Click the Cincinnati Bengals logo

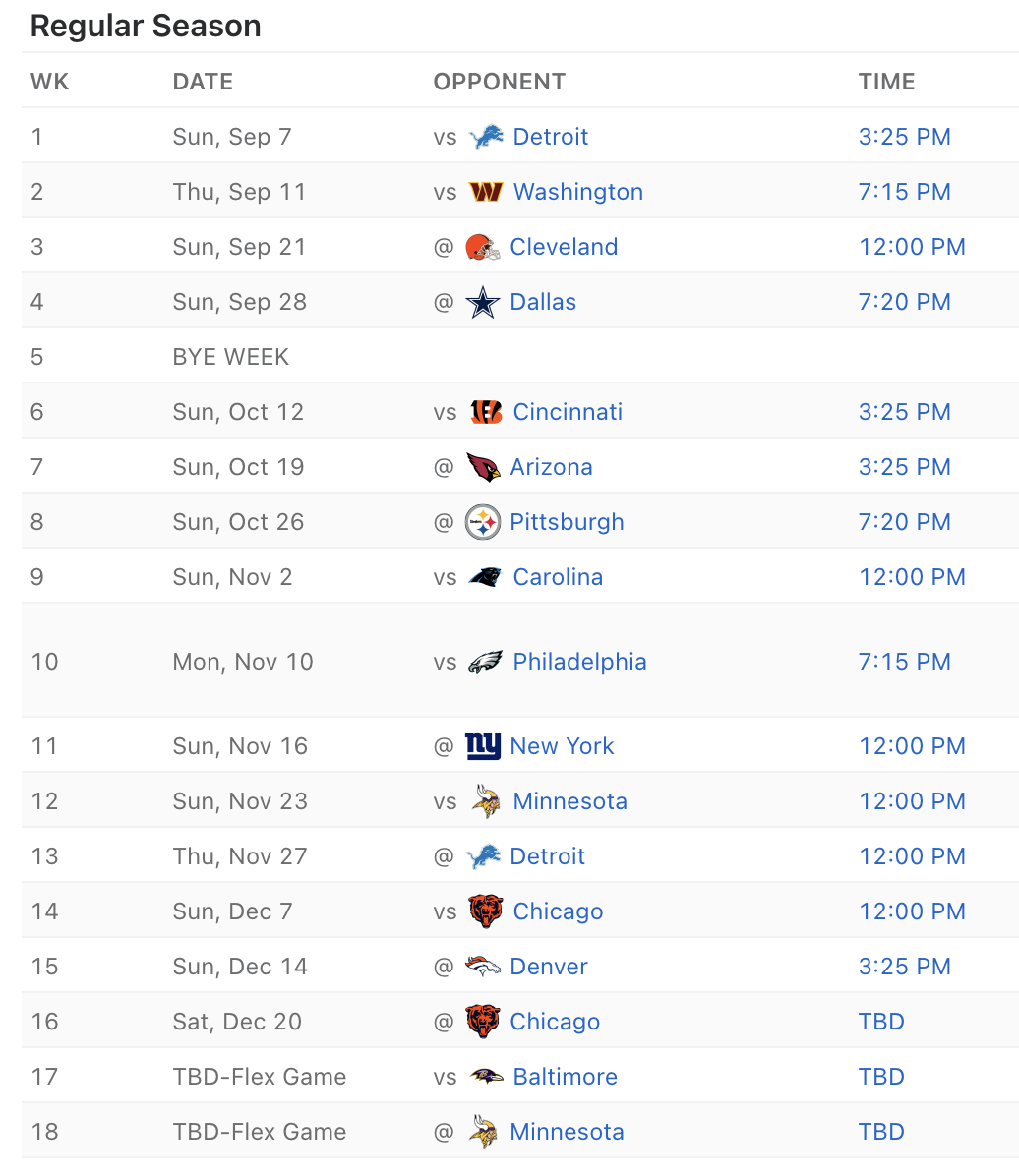[x=486, y=412]
